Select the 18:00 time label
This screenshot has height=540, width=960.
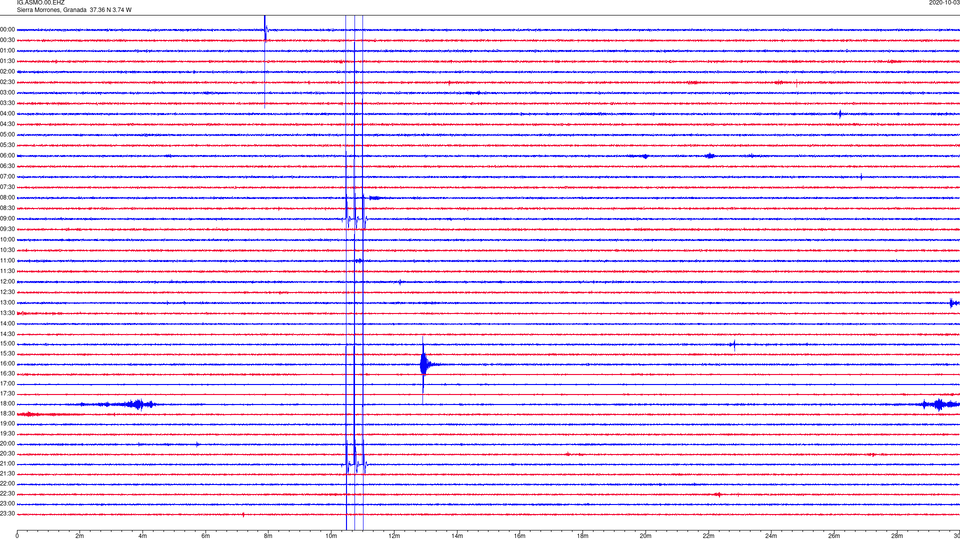pyautogui.click(x=7, y=404)
